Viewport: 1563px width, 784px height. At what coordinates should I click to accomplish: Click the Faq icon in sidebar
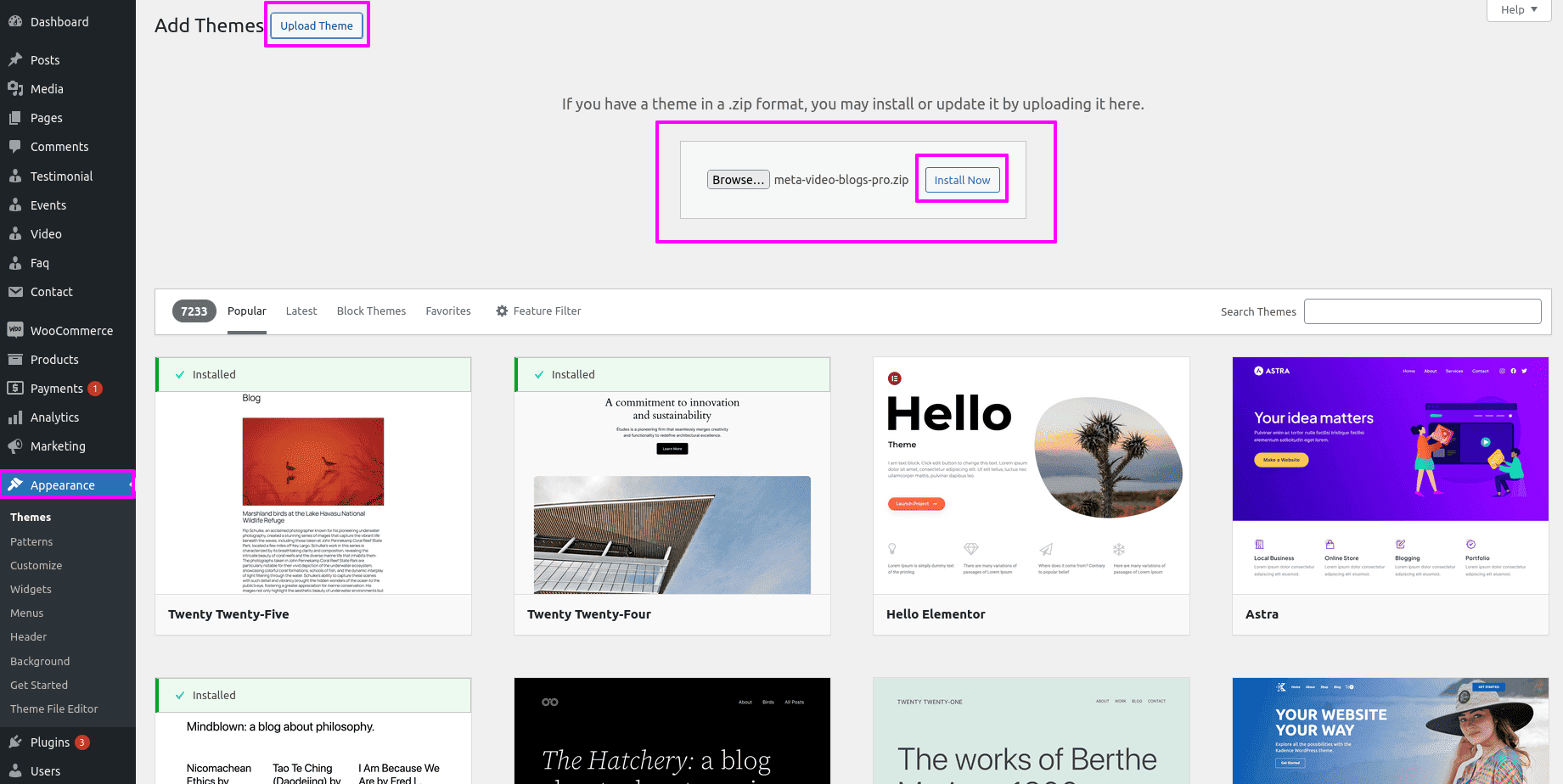tap(15, 263)
